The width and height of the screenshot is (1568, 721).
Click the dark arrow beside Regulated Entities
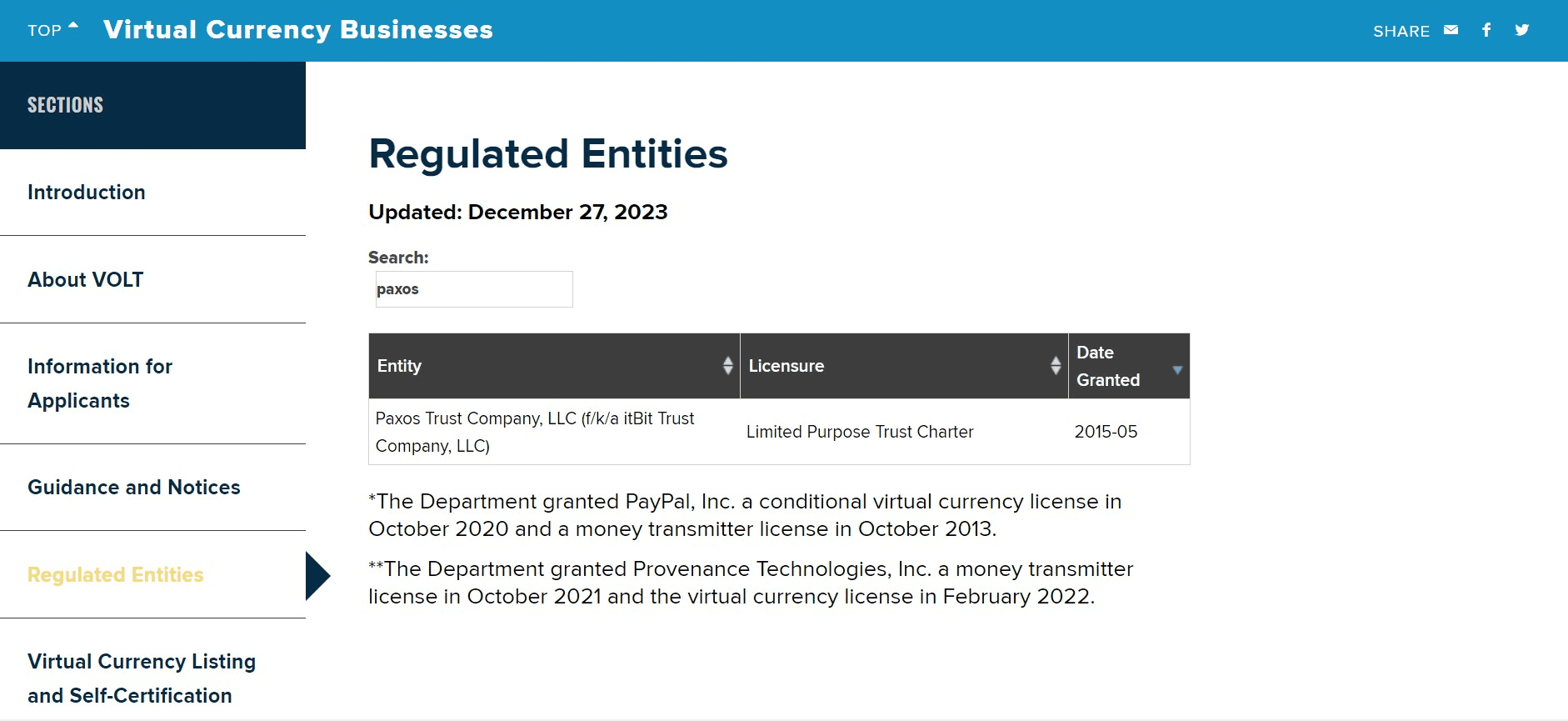[317, 576]
